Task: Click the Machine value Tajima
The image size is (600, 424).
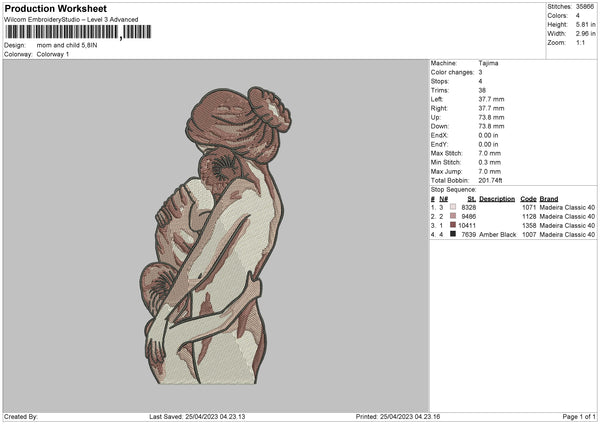Action: (488, 63)
